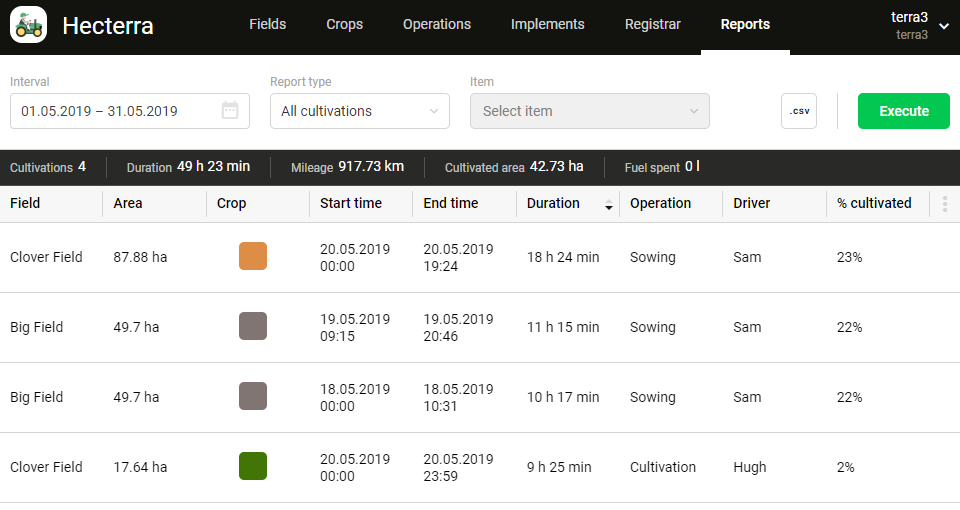Viewport: 960px width, 510px height.
Task: Click the % cultivated column header
Action: pos(873,204)
